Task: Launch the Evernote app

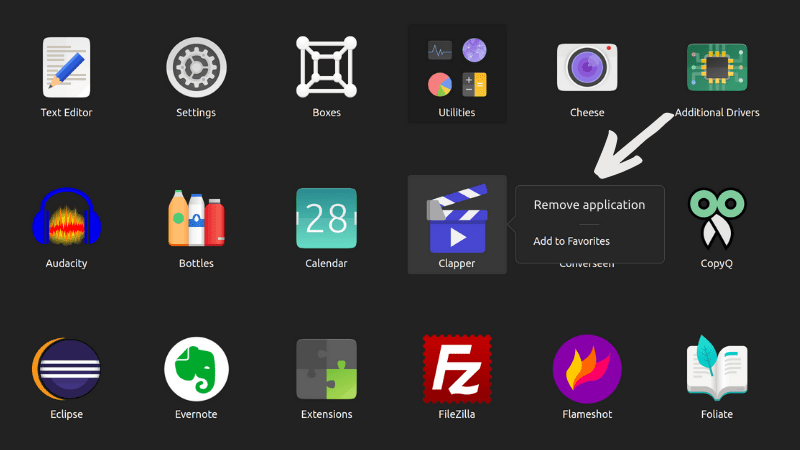Action: [x=196, y=369]
